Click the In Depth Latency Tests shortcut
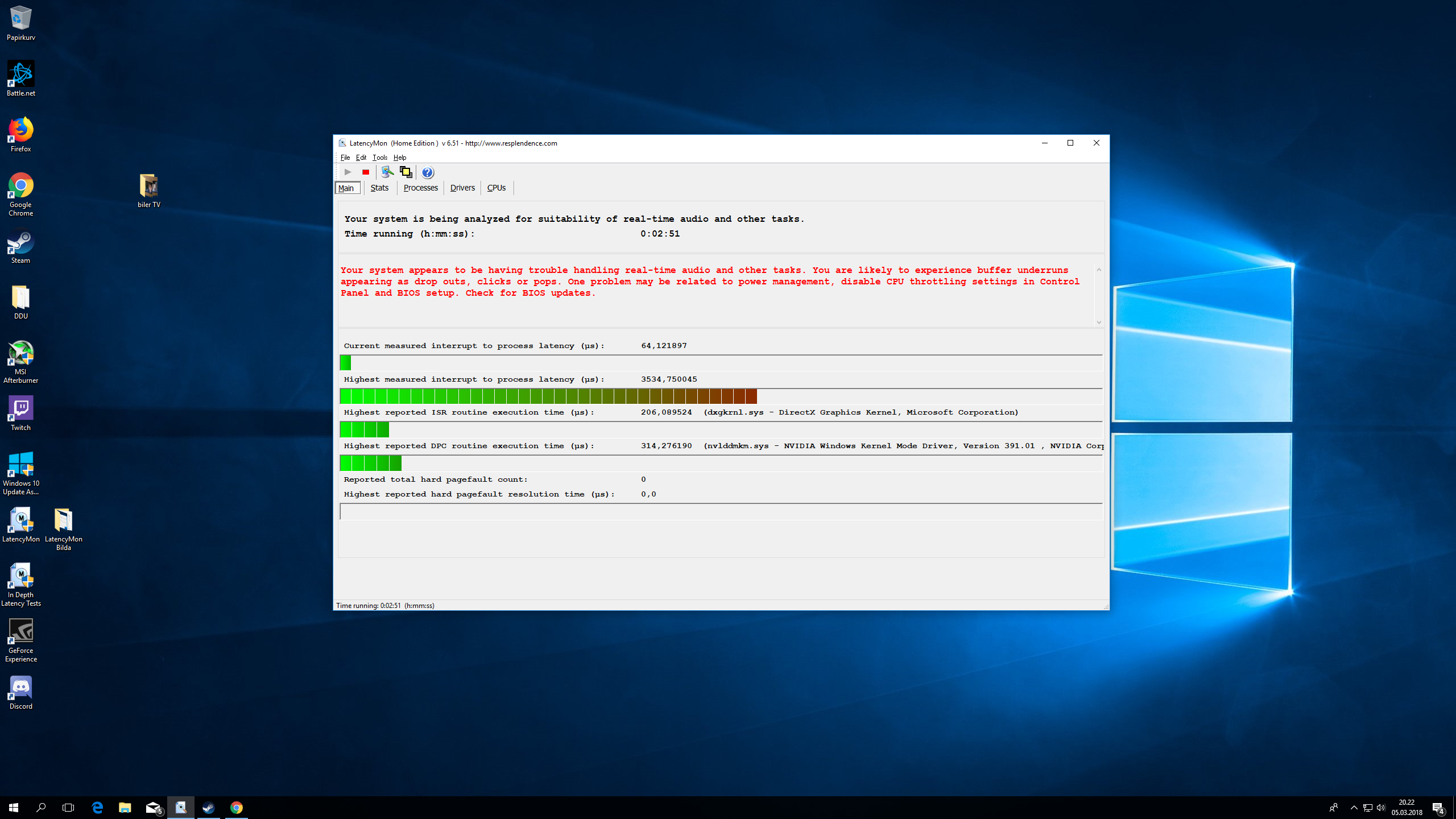This screenshot has height=819, width=1456. (21, 585)
